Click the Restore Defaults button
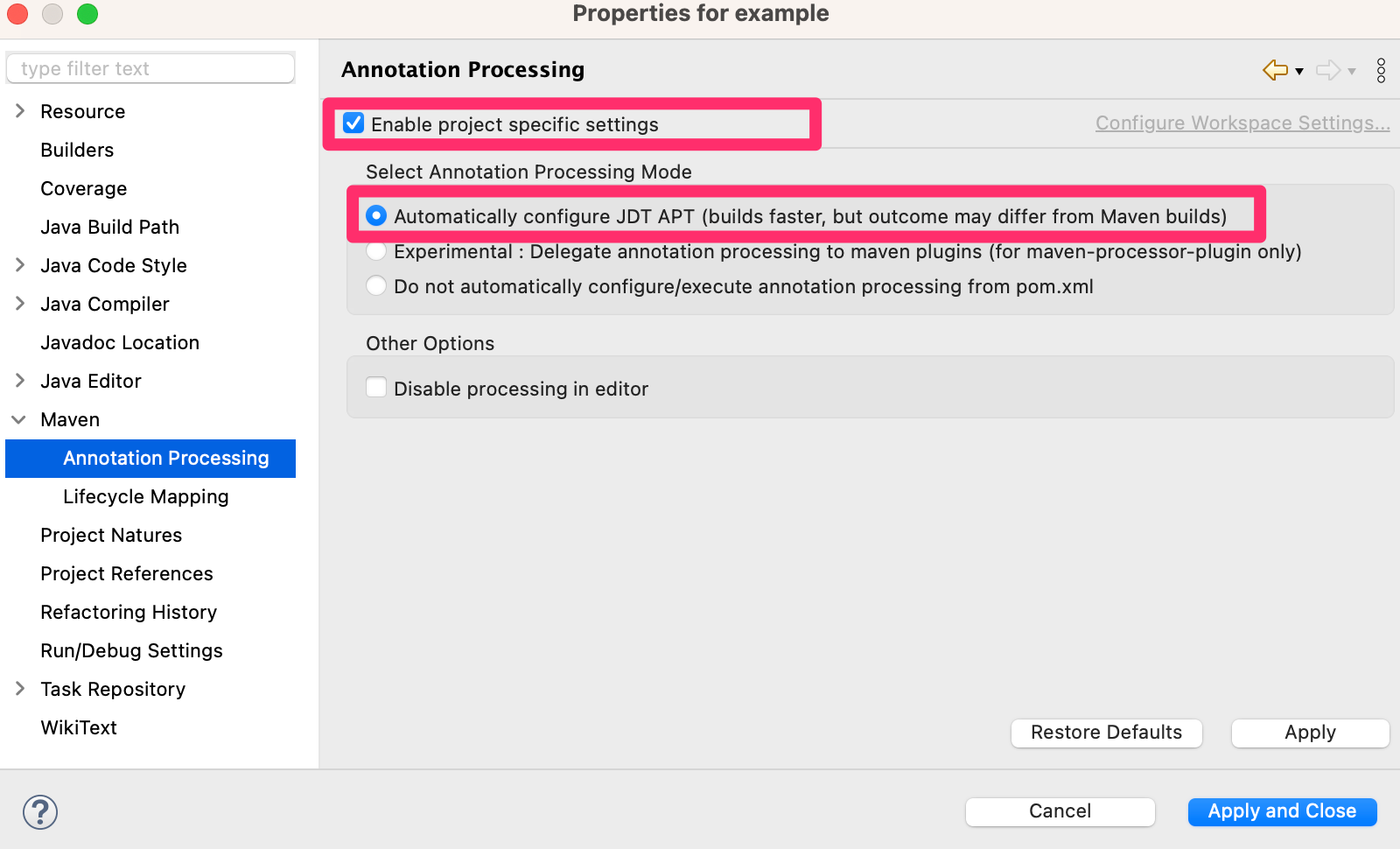Image resolution: width=1400 pixels, height=849 pixels. (1106, 733)
